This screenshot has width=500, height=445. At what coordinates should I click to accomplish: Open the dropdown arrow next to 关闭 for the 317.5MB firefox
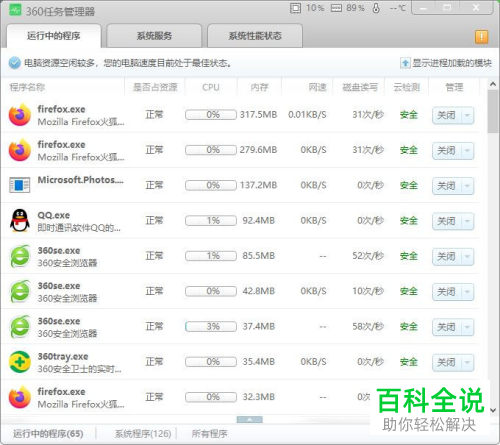pyautogui.click(x=467, y=115)
